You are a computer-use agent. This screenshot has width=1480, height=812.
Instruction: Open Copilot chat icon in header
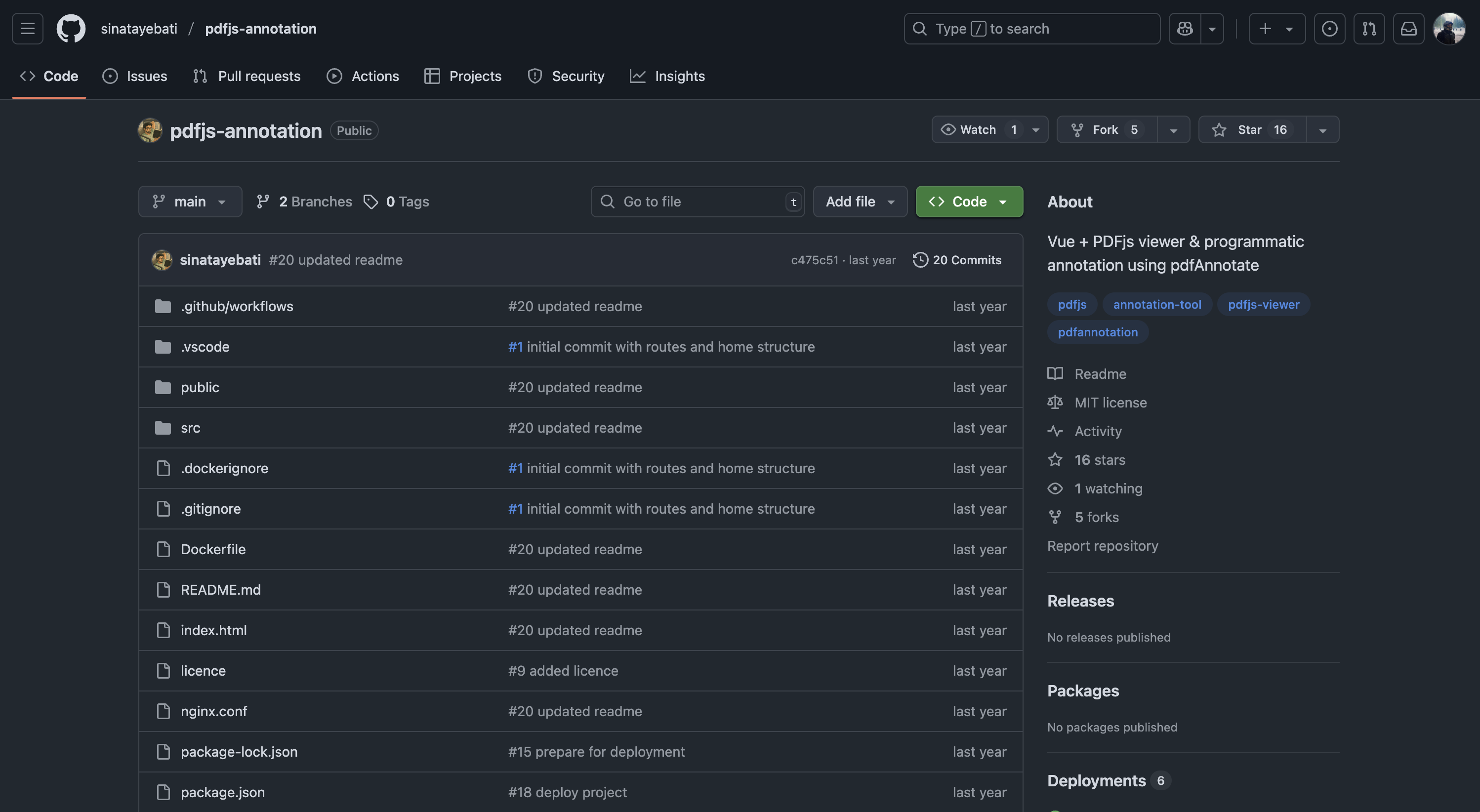coord(1185,28)
